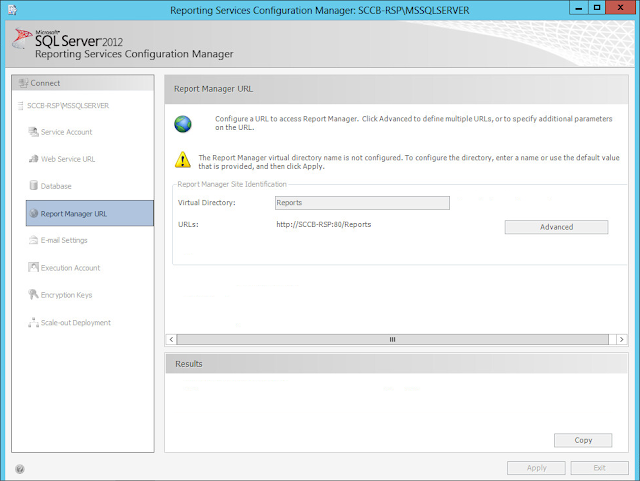Open the Database page
Screen dimensions: 640x481
pyautogui.click(x=56, y=186)
